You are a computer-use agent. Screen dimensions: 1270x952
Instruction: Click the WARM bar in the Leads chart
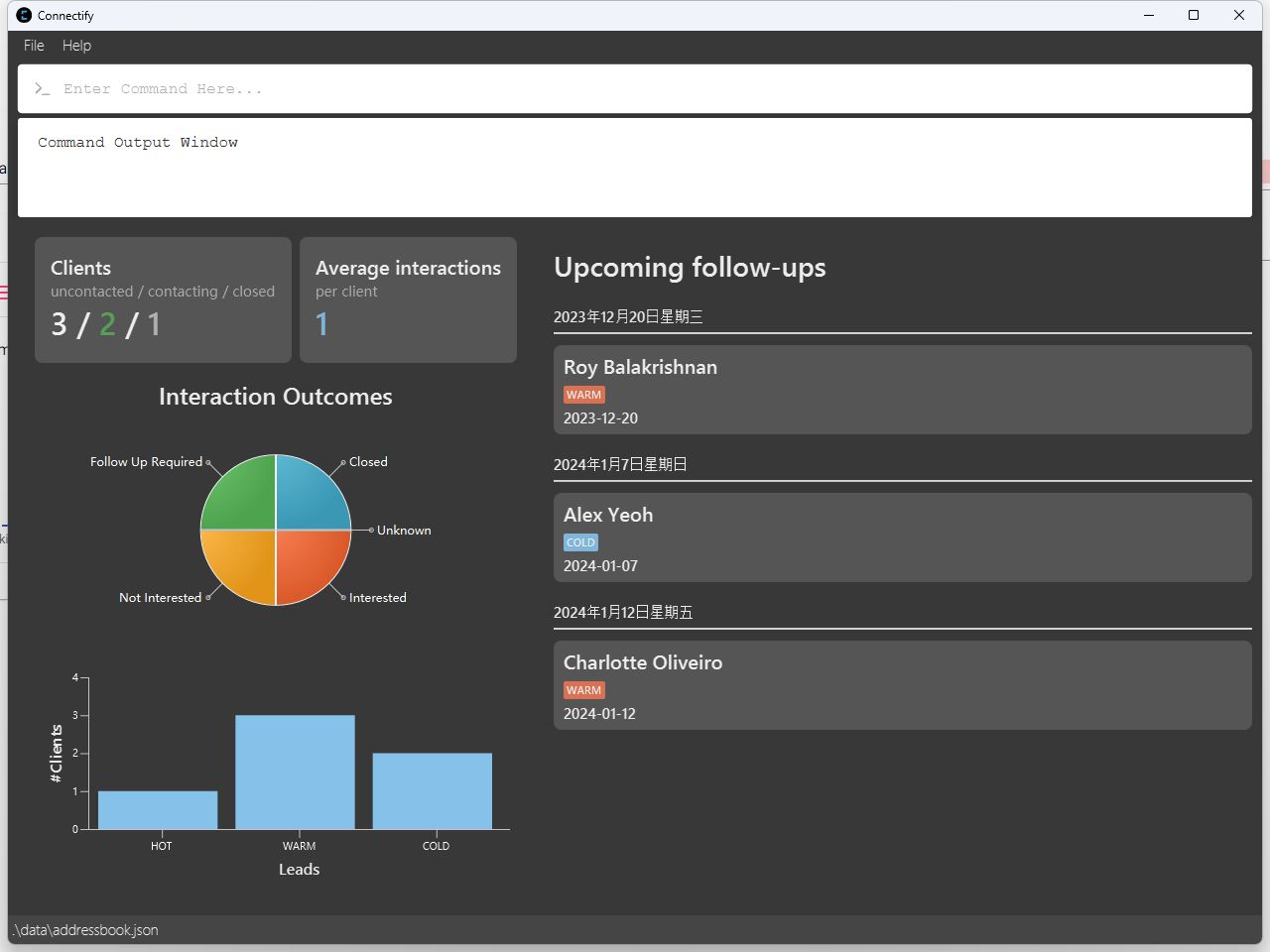pyautogui.click(x=295, y=773)
